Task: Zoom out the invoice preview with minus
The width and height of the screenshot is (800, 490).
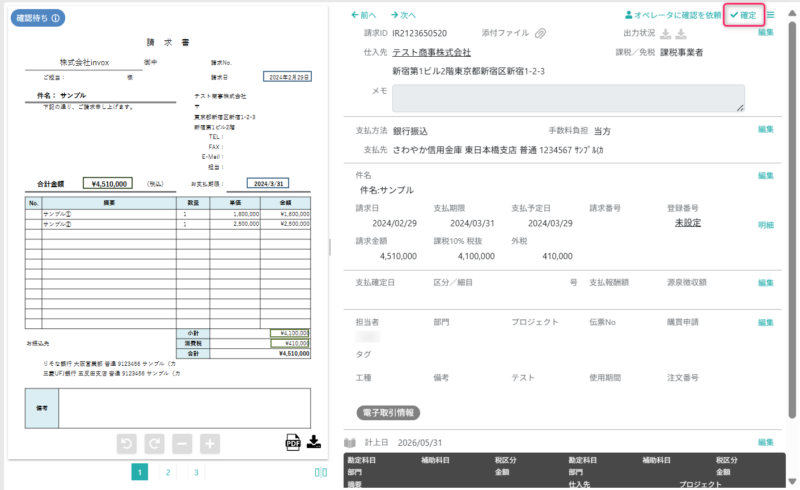Action: (182, 444)
